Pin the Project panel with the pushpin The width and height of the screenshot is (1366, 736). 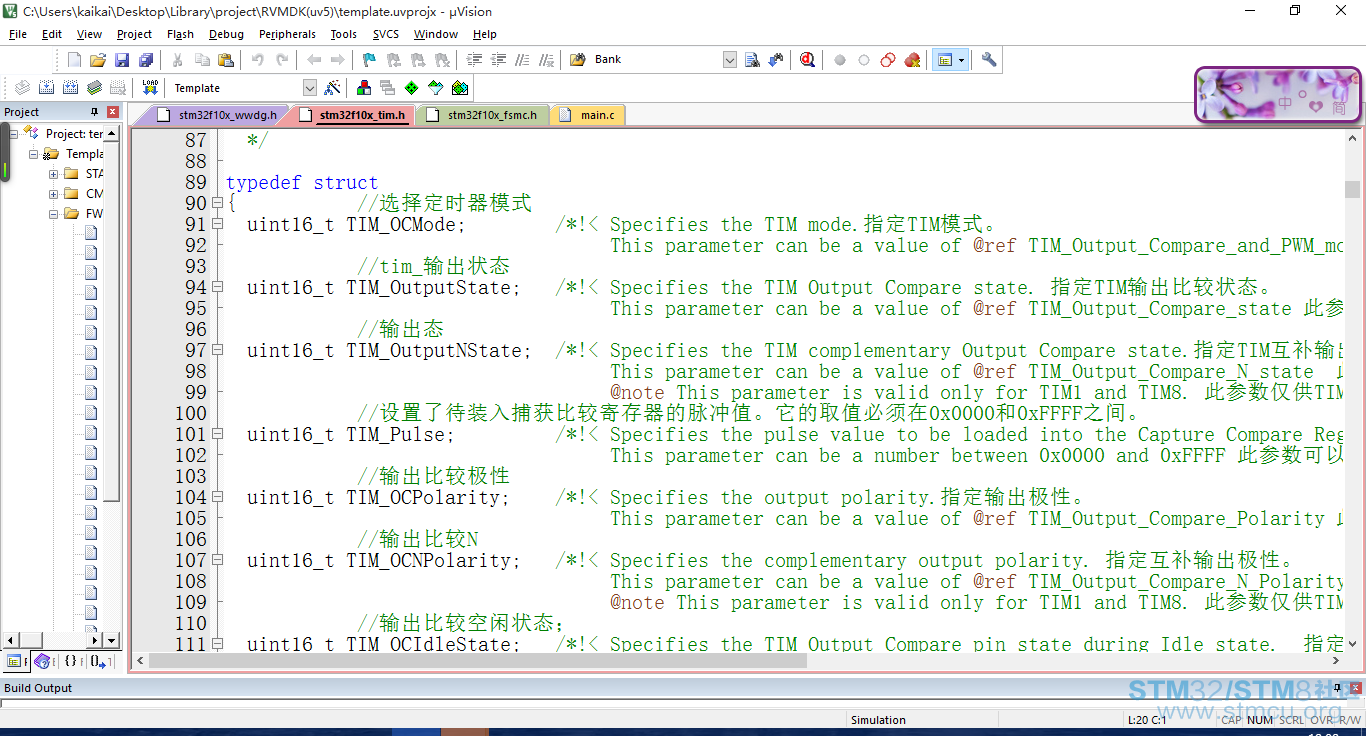pyautogui.click(x=95, y=112)
